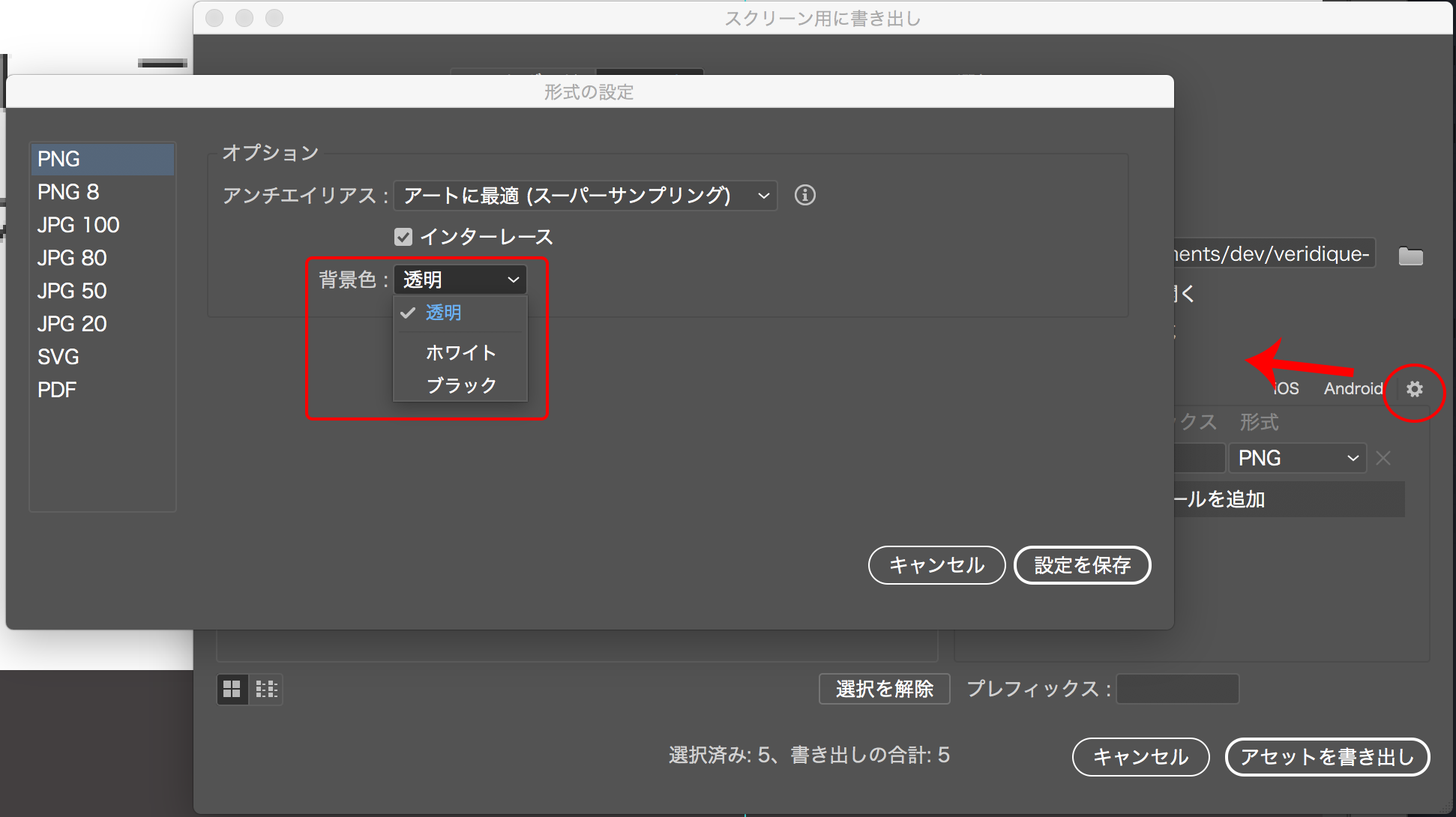Choose ホワイト background option

coord(460,352)
